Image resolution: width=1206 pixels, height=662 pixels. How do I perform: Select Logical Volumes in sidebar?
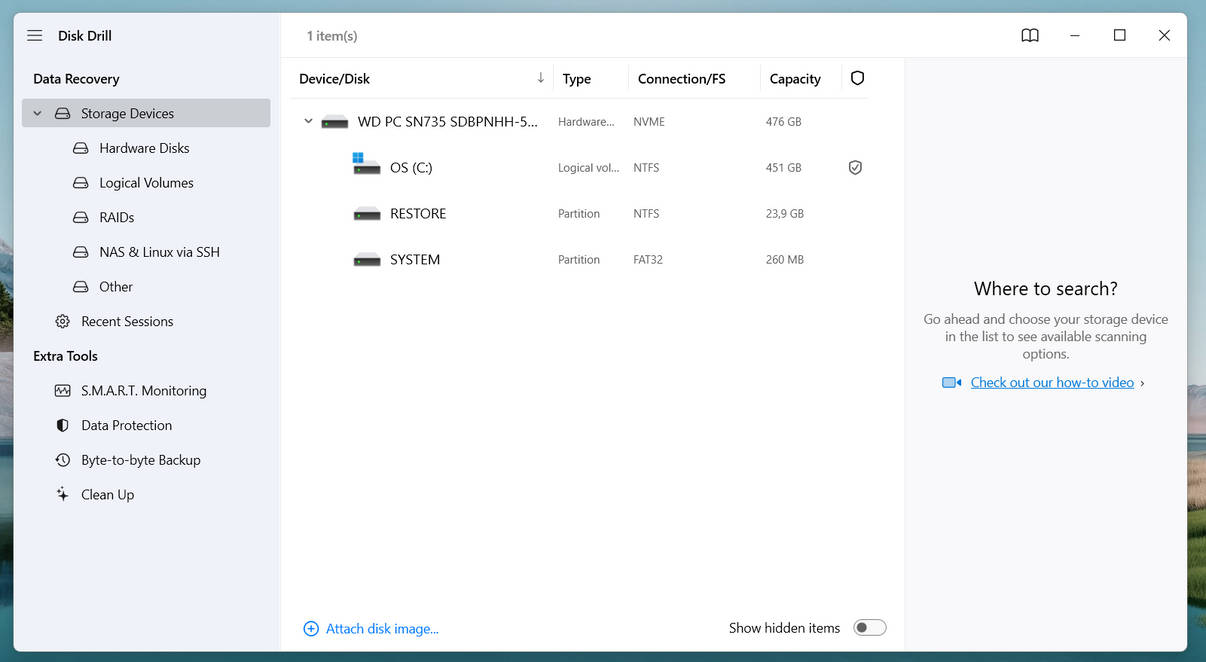(x=146, y=183)
